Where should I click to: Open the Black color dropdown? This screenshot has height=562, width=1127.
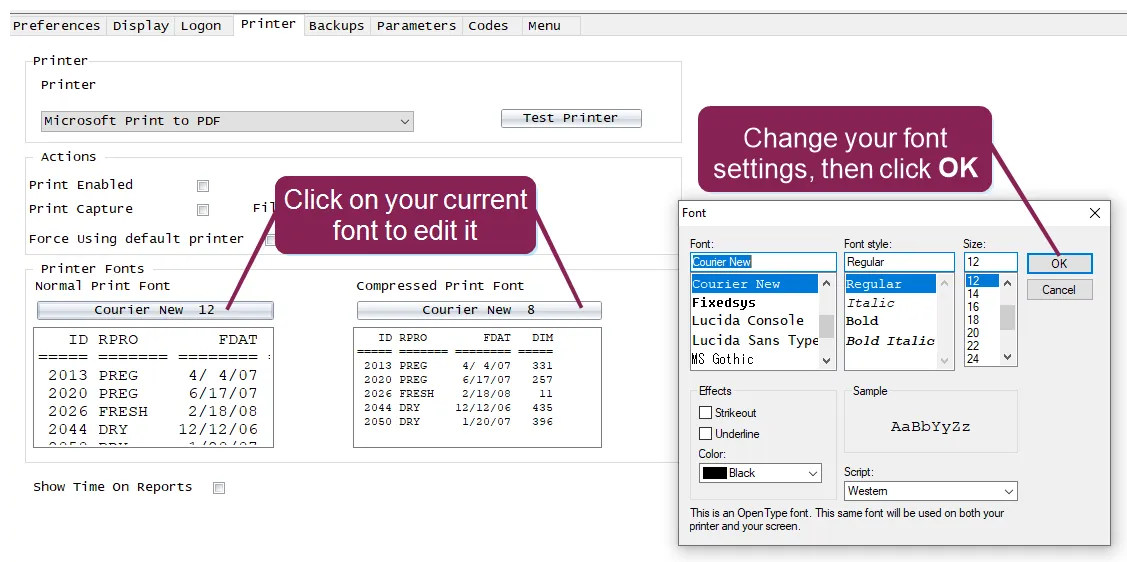[760, 473]
